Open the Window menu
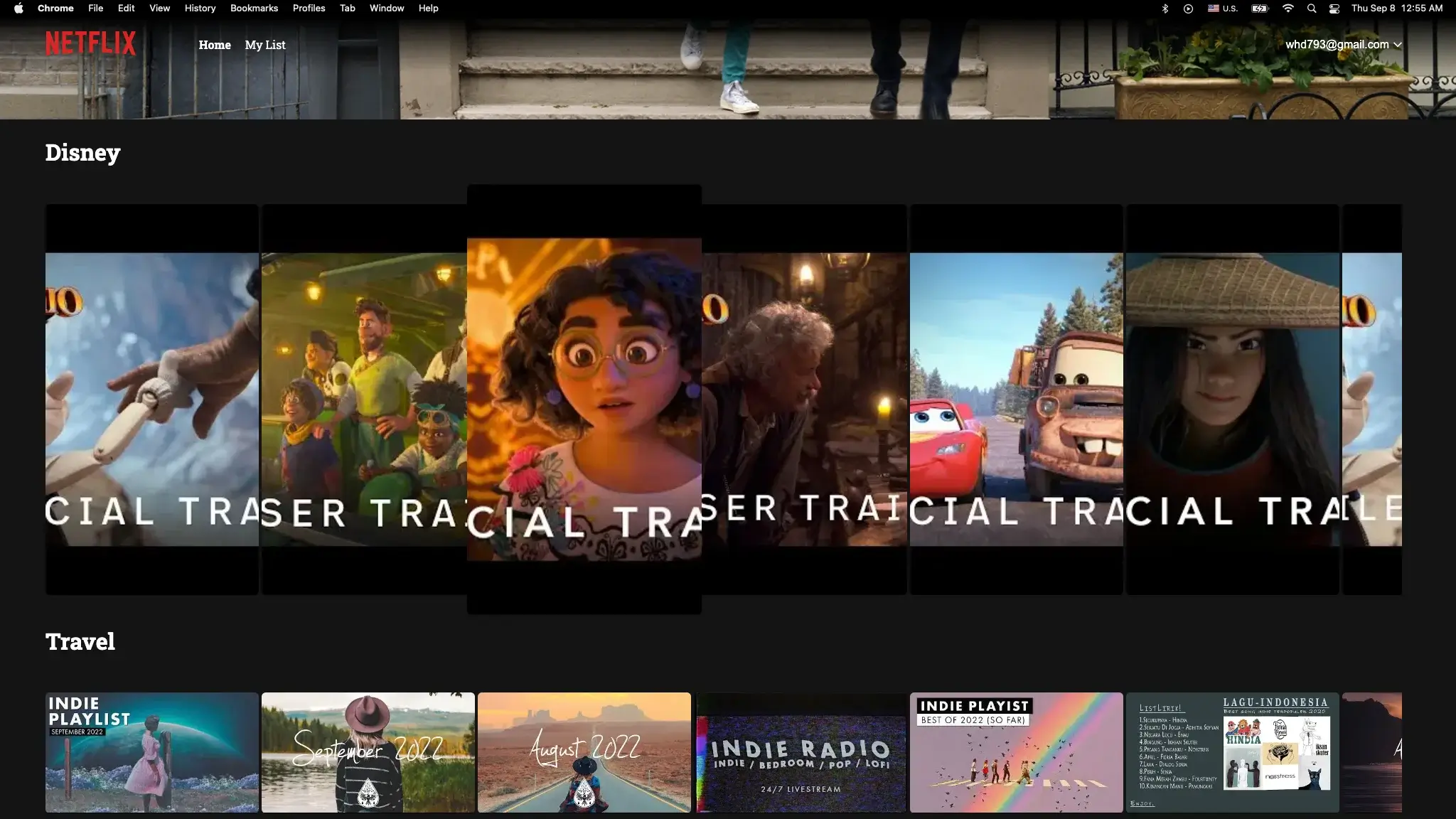 (387, 9)
